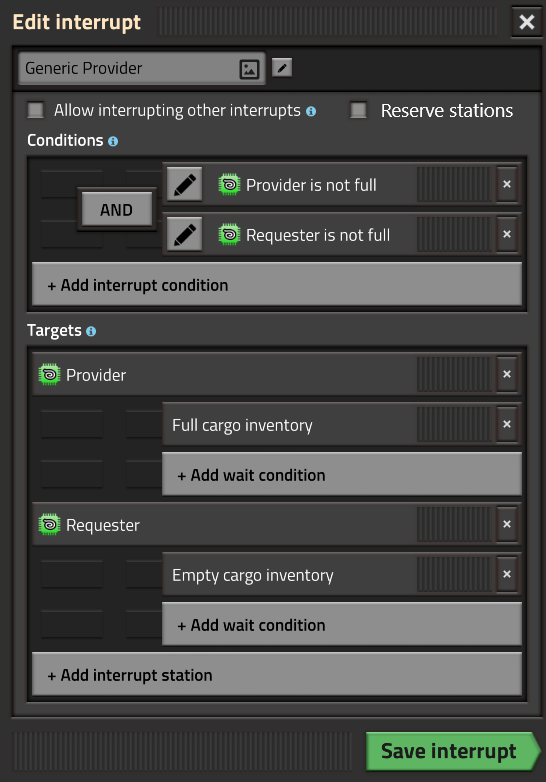
Task: Click the Generic Provider name field
Action: point(142,68)
